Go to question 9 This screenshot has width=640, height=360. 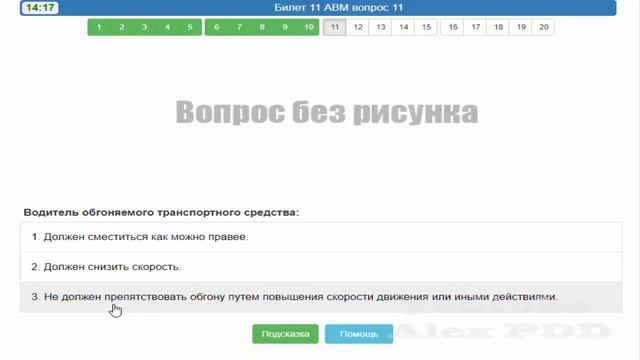coord(285,27)
